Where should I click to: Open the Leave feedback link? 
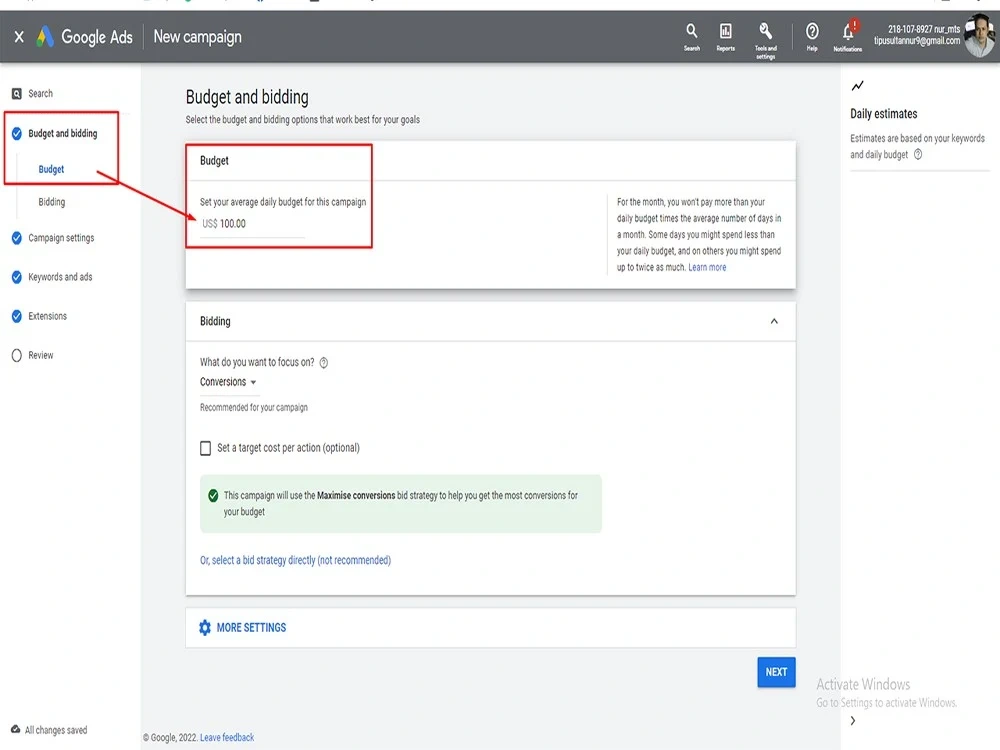[x=227, y=737]
